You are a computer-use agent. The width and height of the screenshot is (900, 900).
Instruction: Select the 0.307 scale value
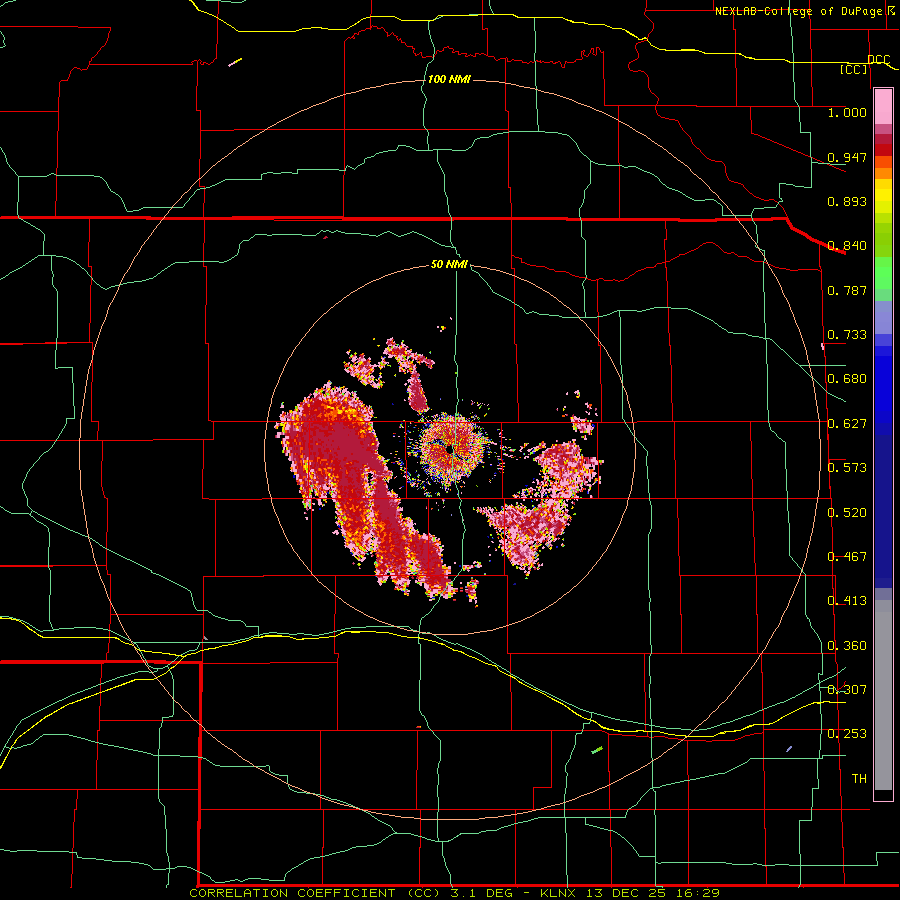[x=847, y=689]
